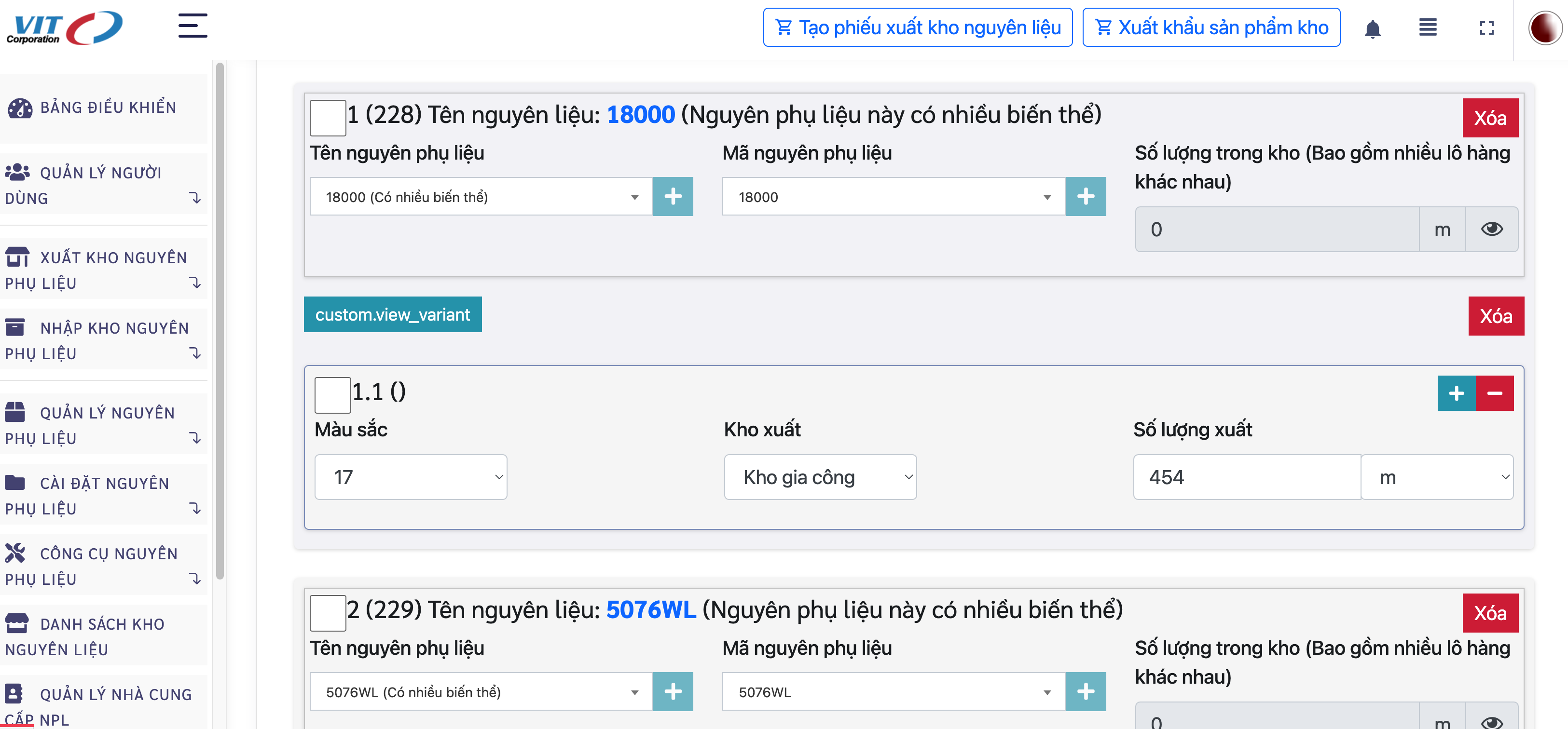The image size is (1568, 729).
Task: Click plus next to 18000 material code
Action: click(1086, 197)
